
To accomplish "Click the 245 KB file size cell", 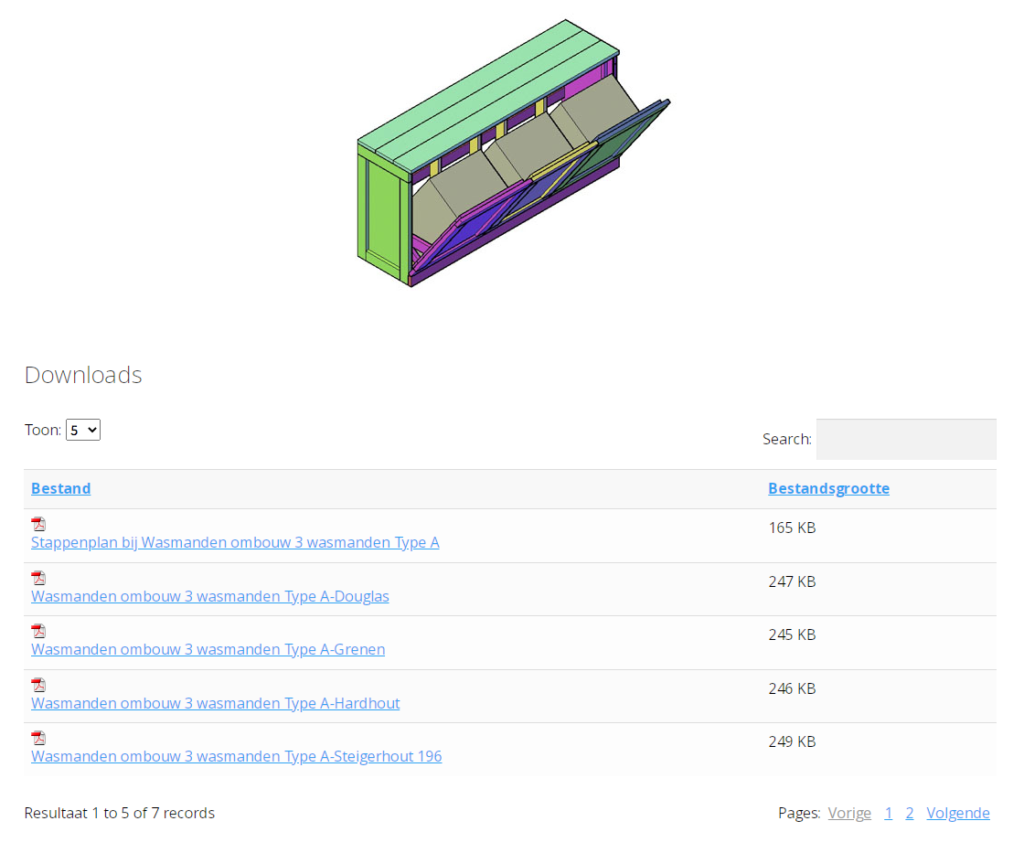I will click(x=792, y=635).
